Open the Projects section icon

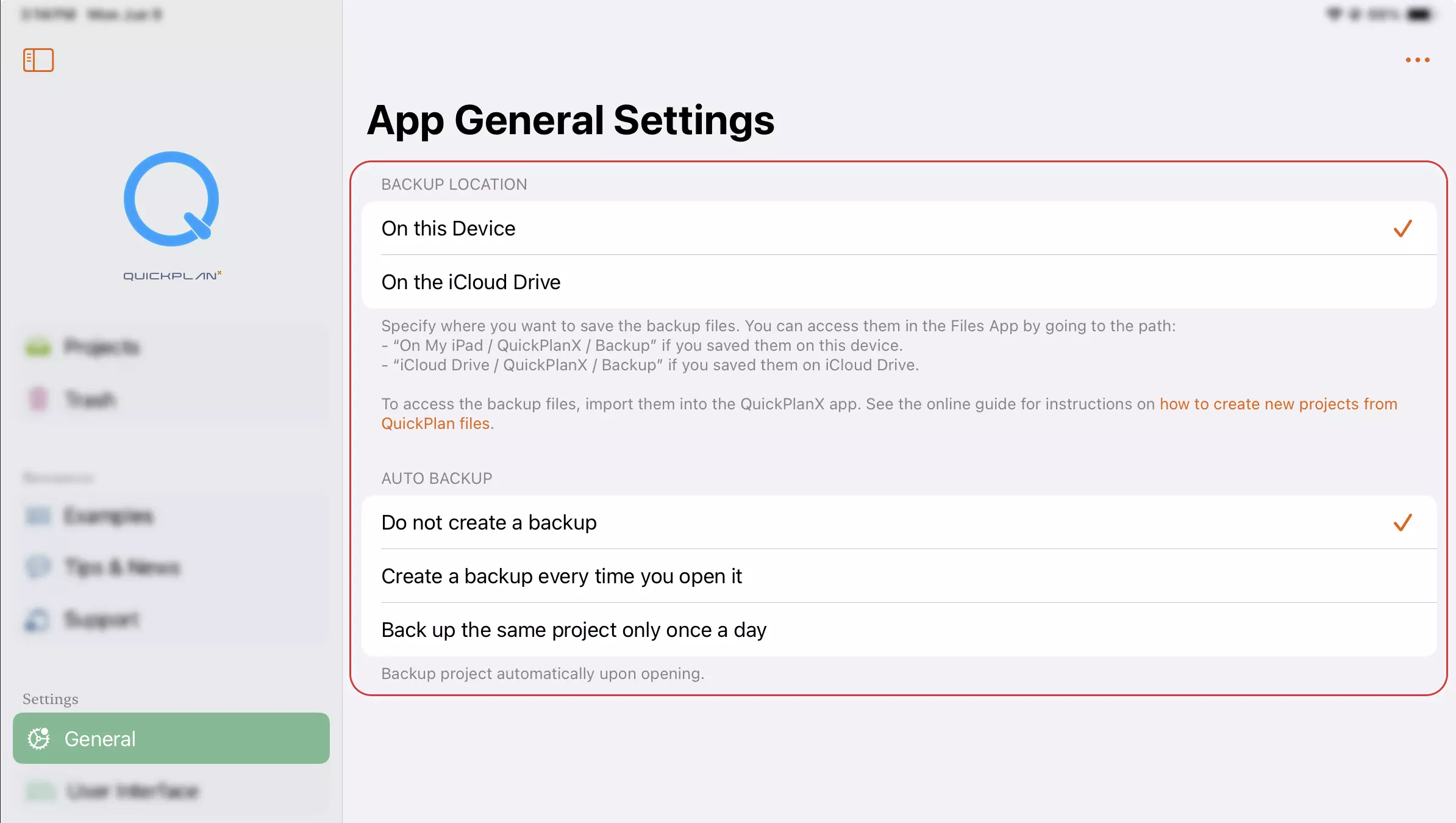(38, 347)
